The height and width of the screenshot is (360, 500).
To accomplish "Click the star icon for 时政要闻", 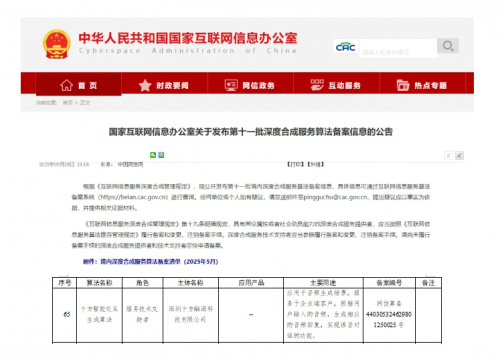I will (x=145, y=86).
